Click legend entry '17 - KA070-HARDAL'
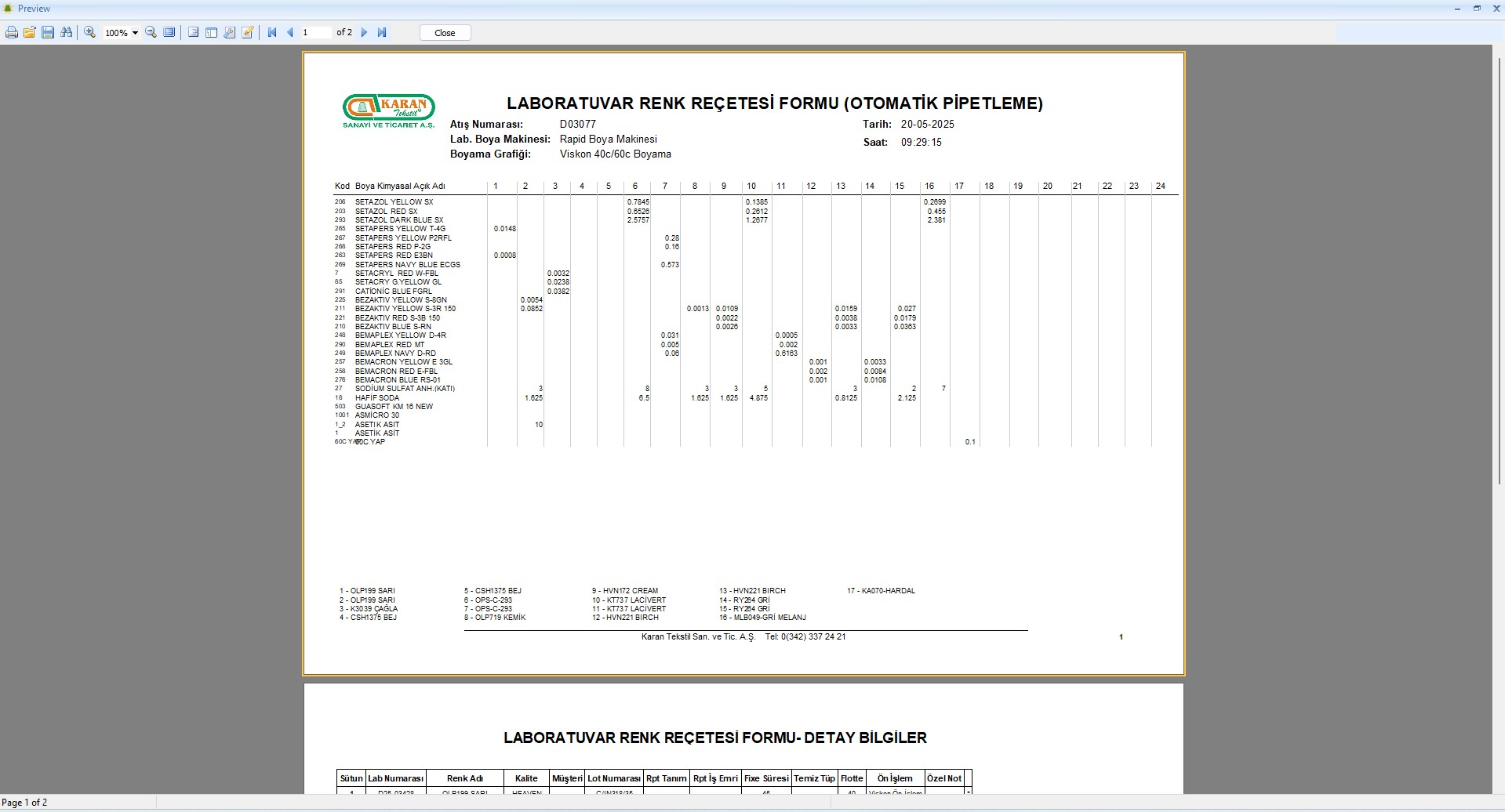The height and width of the screenshot is (812, 1505). pyautogui.click(x=881, y=591)
